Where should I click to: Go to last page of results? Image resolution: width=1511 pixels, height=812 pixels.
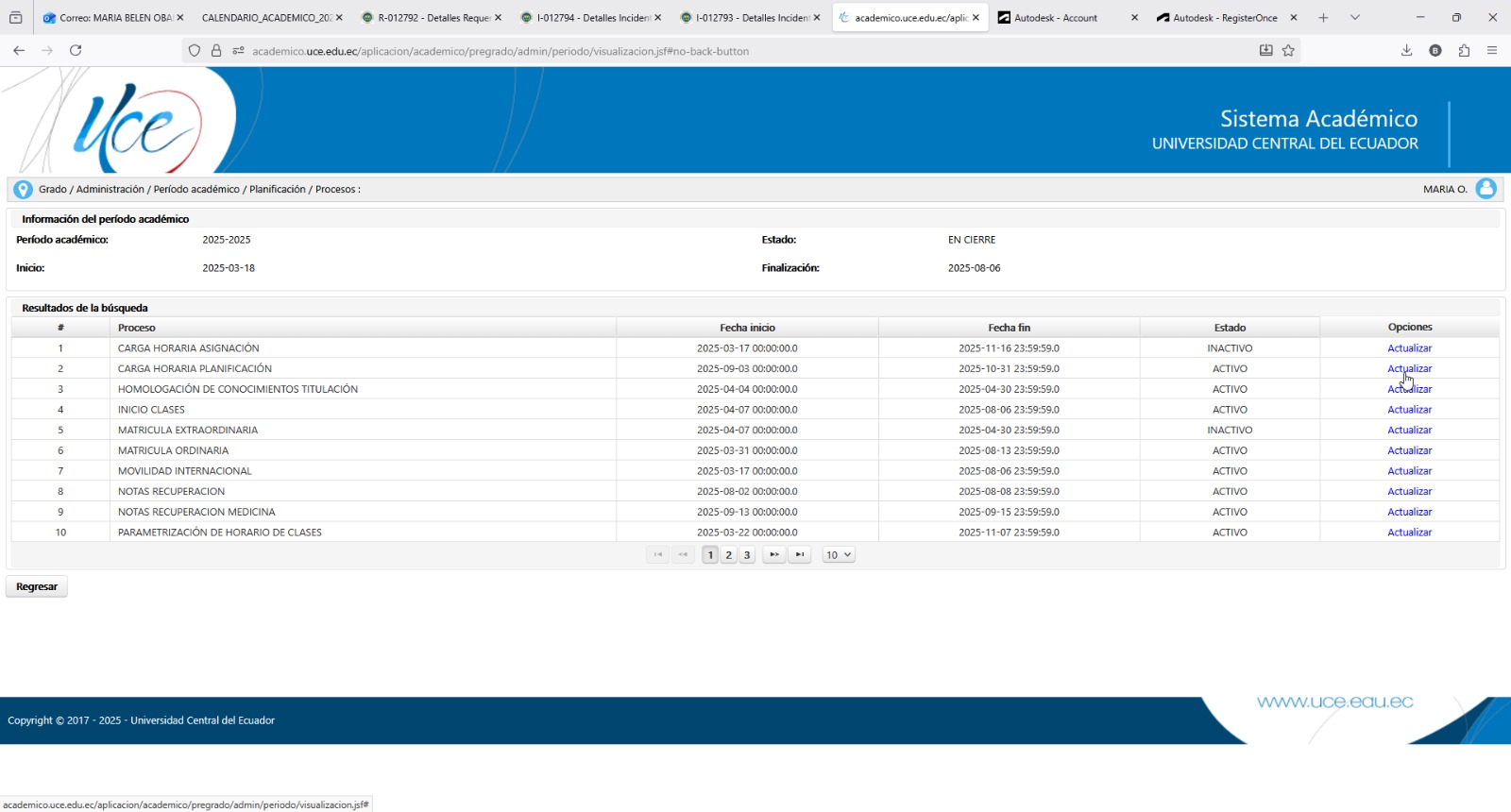coord(800,555)
